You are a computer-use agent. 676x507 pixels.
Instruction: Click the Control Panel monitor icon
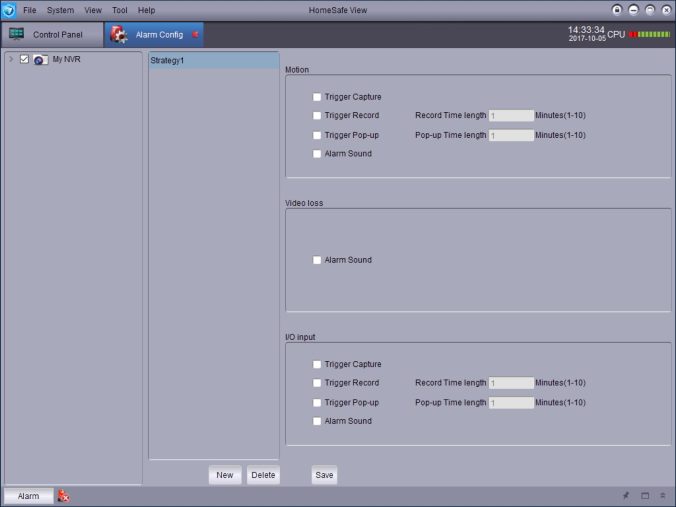pos(16,34)
